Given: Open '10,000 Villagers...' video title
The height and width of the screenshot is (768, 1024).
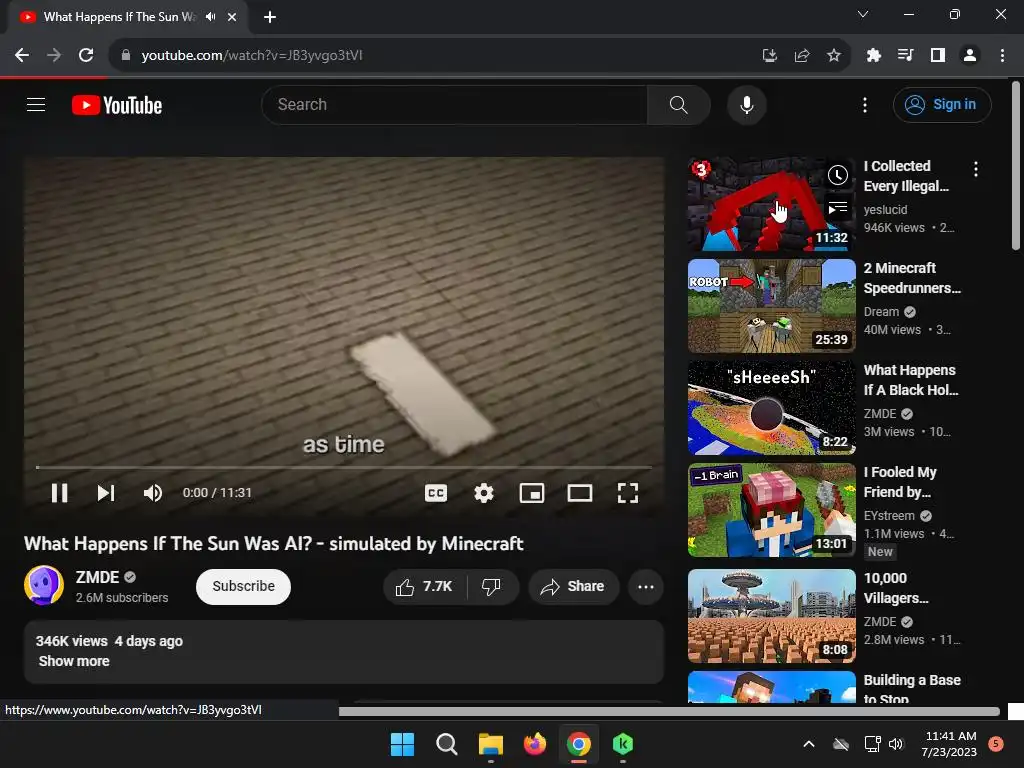Looking at the screenshot, I should (895, 588).
